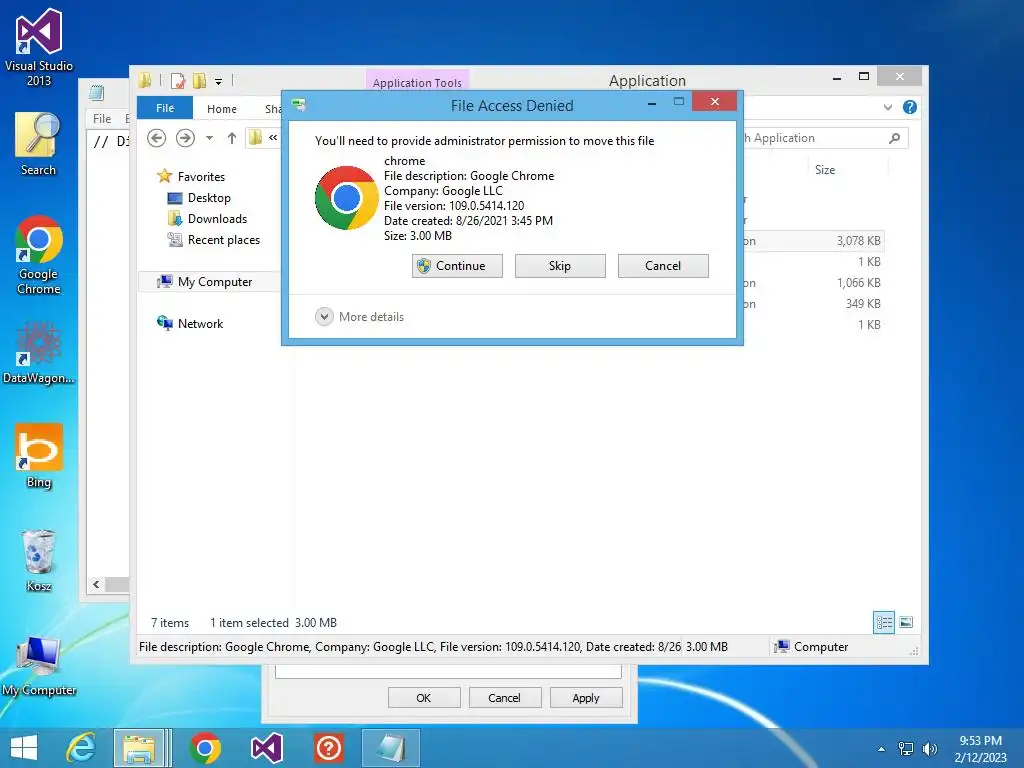The height and width of the screenshot is (768, 1024).
Task: Click the Properties quick access icon
Action: pyautogui.click(x=178, y=81)
